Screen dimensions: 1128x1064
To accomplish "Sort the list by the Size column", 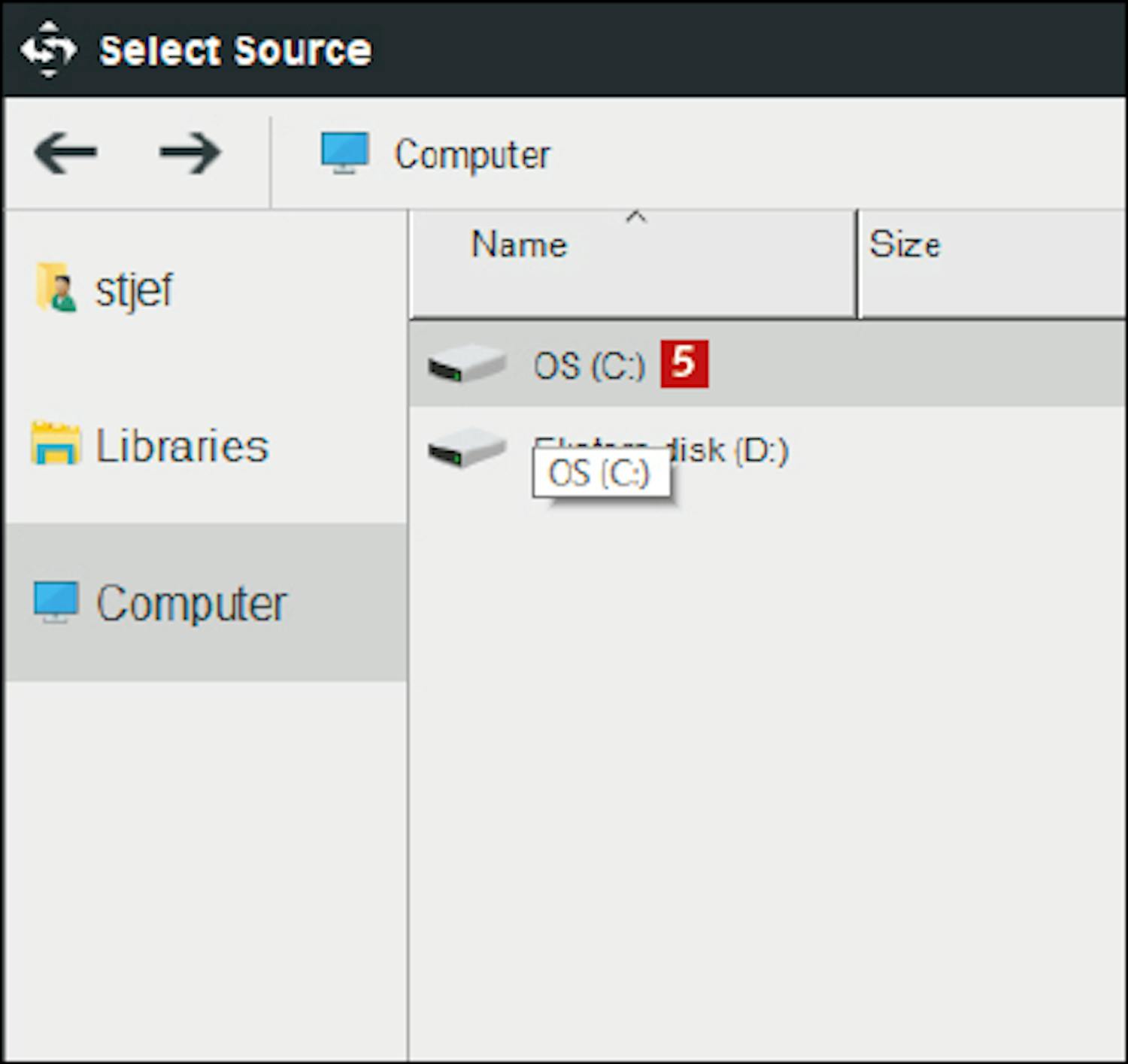I will pos(904,245).
